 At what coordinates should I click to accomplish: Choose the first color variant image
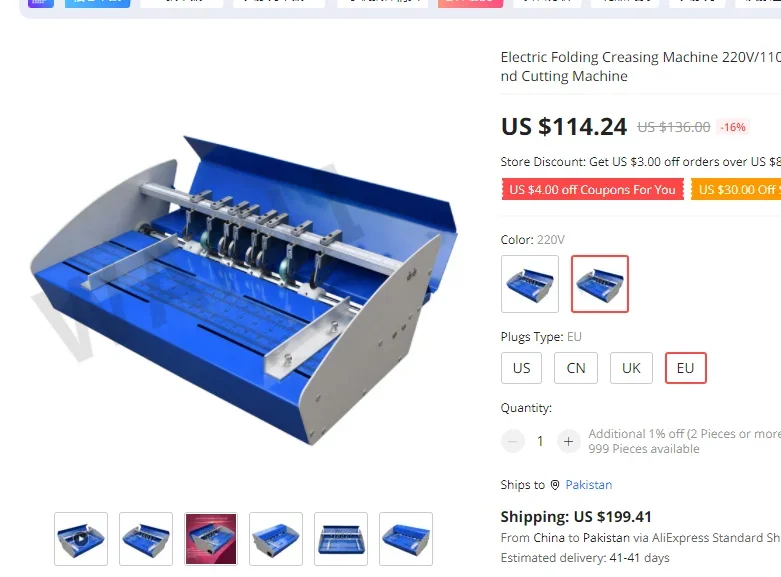point(530,284)
